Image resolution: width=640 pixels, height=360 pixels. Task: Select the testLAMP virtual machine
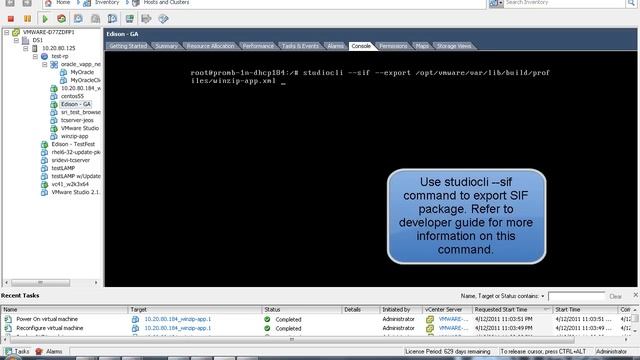[x=63, y=168]
